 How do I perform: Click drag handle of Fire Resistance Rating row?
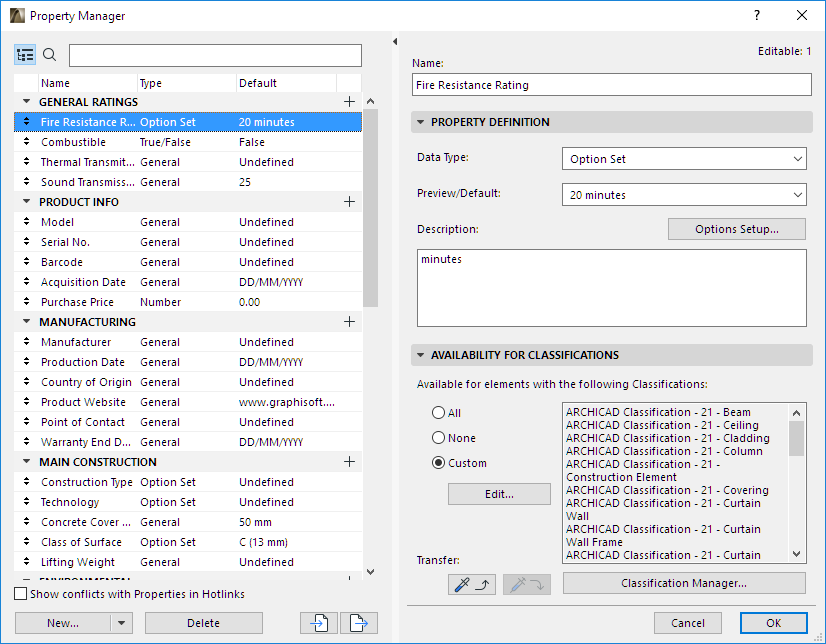(26, 122)
